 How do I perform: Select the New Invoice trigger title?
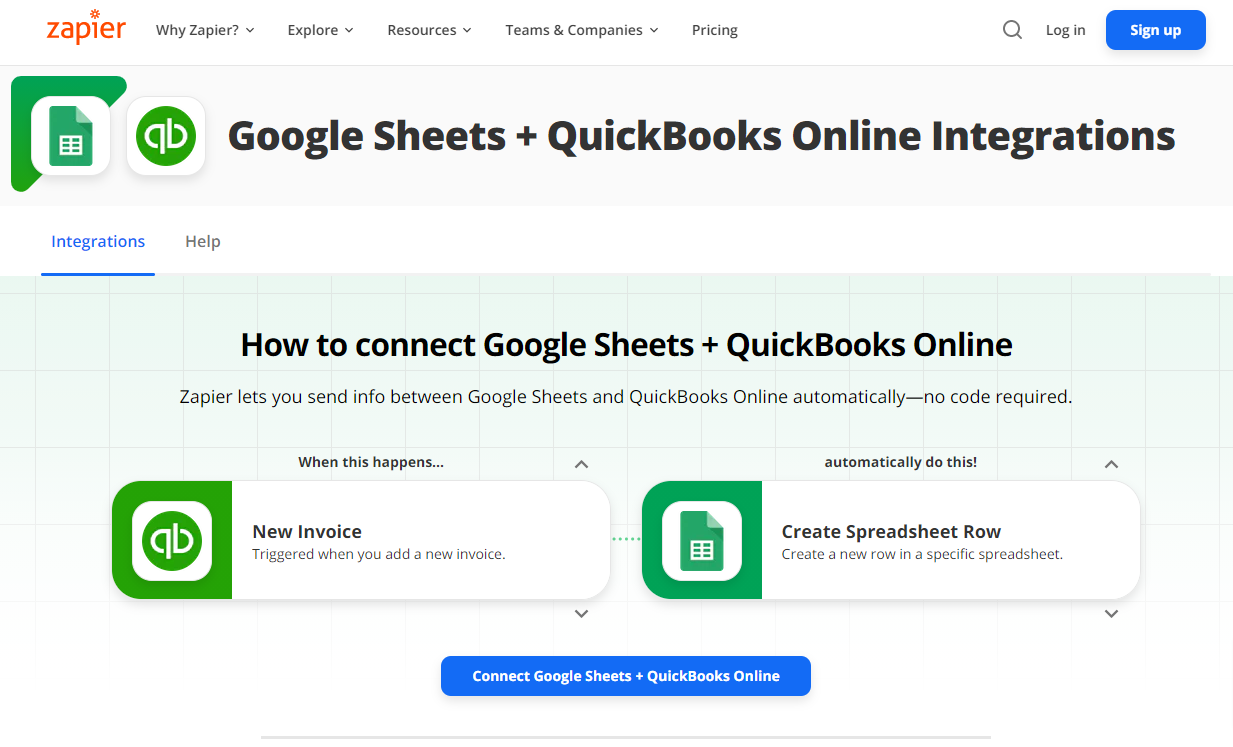(x=307, y=531)
